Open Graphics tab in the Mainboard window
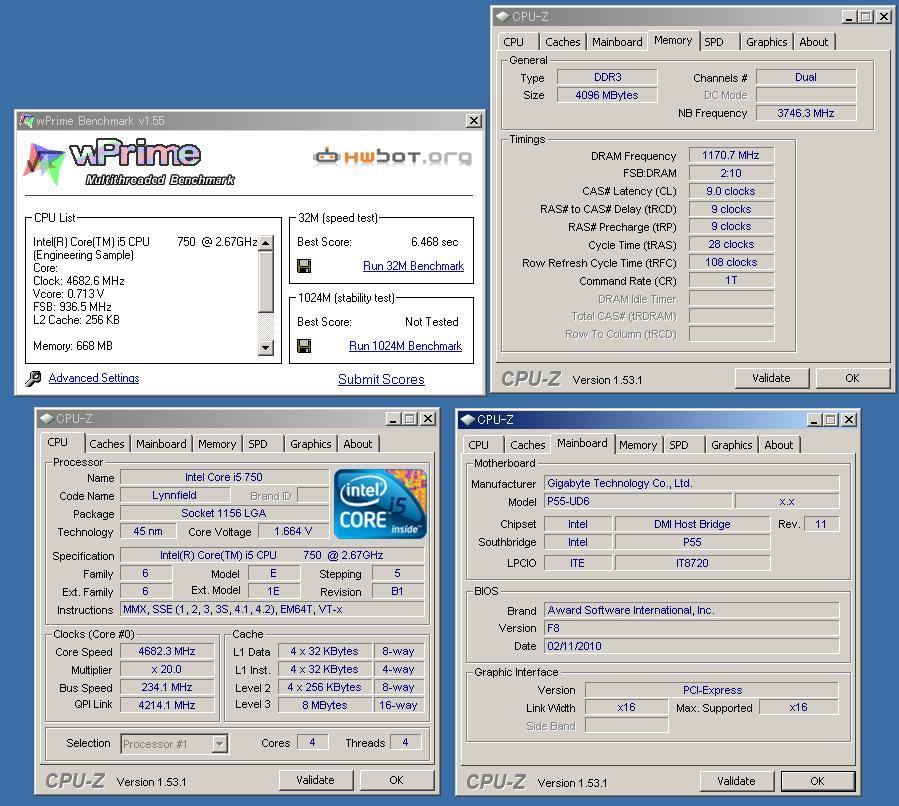 click(x=732, y=445)
